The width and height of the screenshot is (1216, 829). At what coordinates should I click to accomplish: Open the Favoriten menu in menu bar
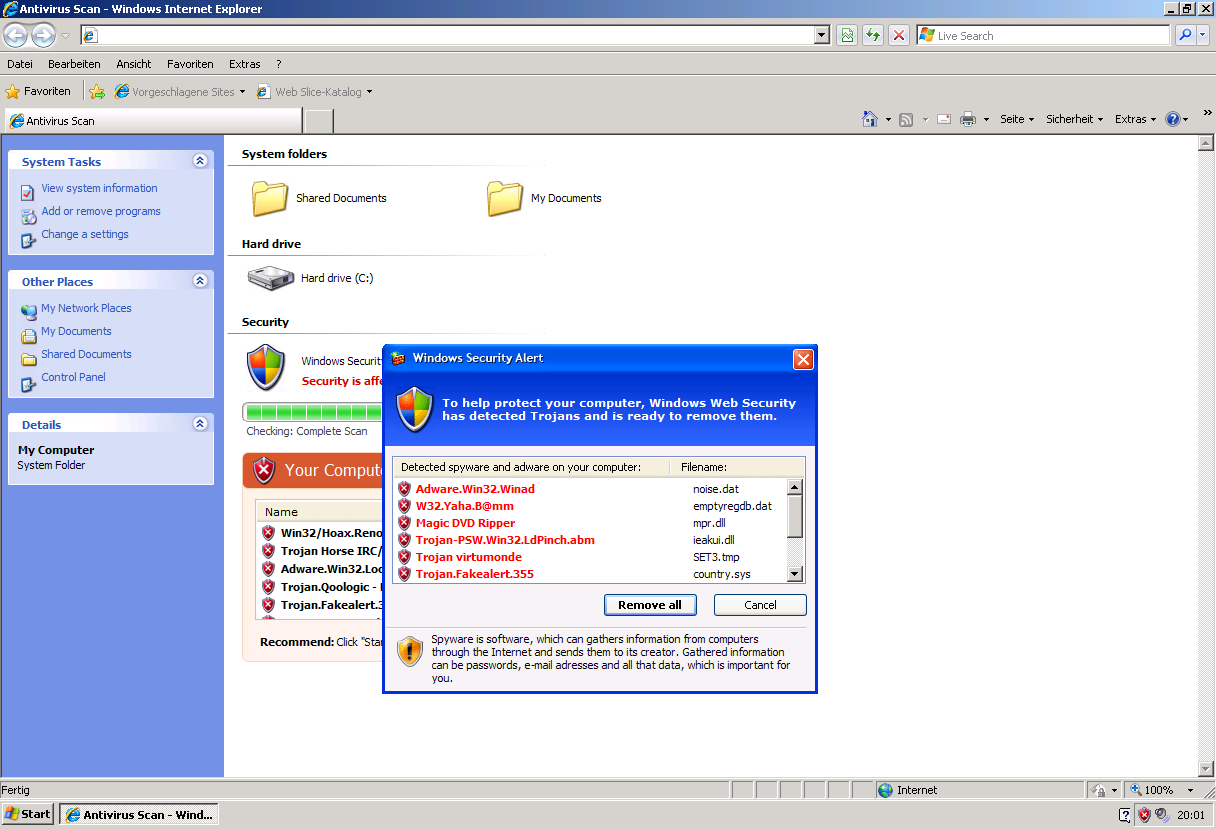pyautogui.click(x=190, y=64)
